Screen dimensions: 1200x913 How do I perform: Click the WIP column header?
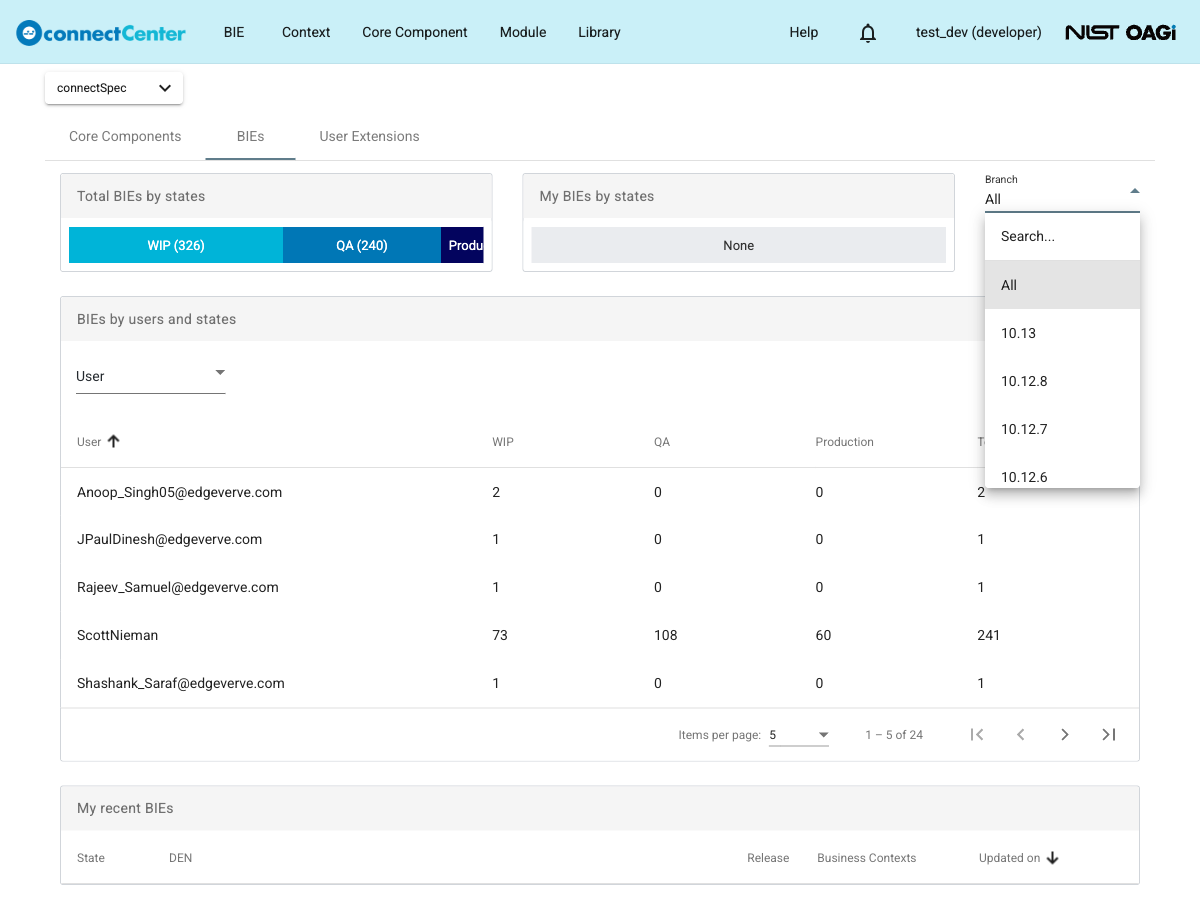click(x=503, y=442)
